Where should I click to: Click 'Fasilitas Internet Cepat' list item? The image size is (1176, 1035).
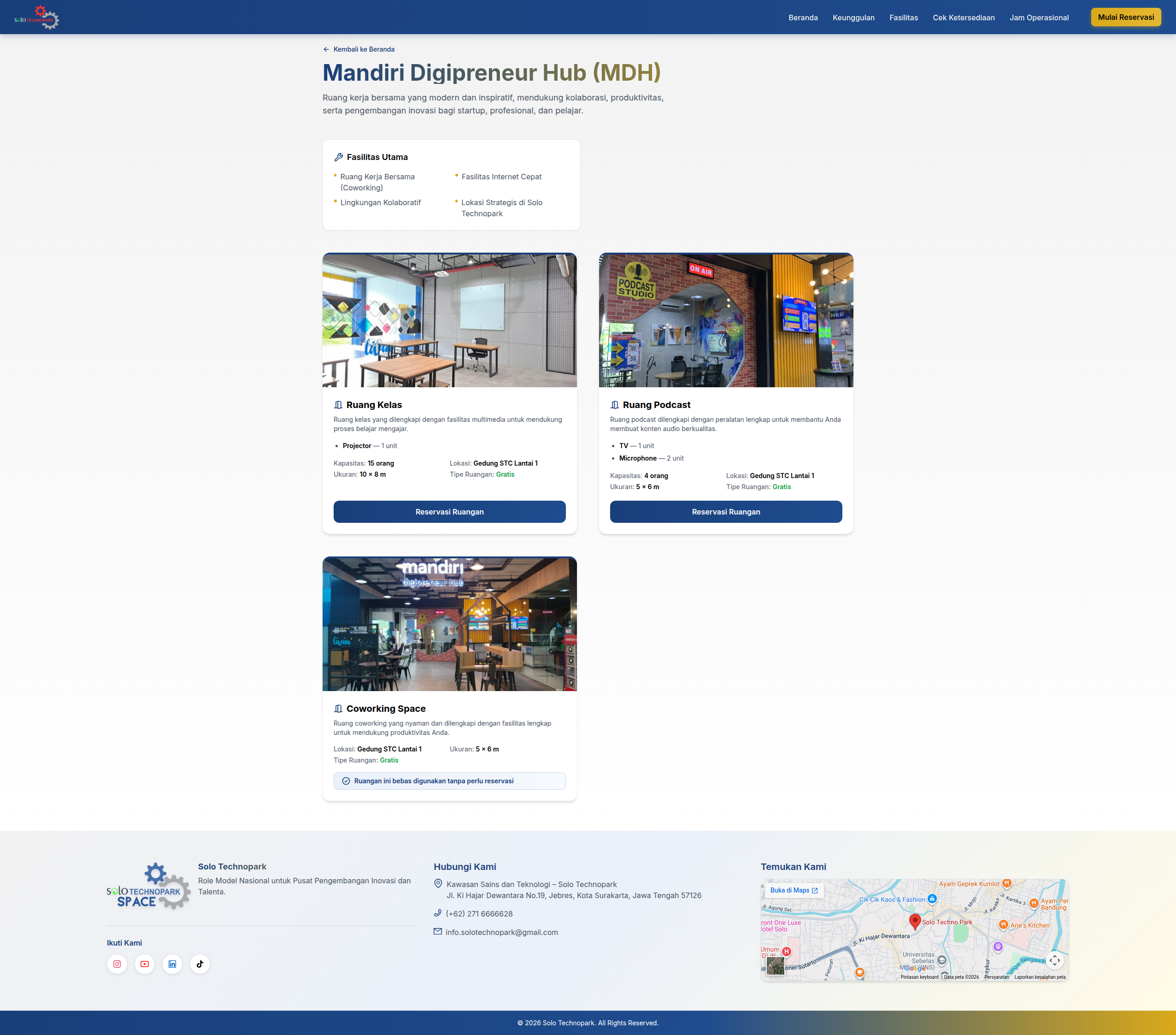[501, 177]
